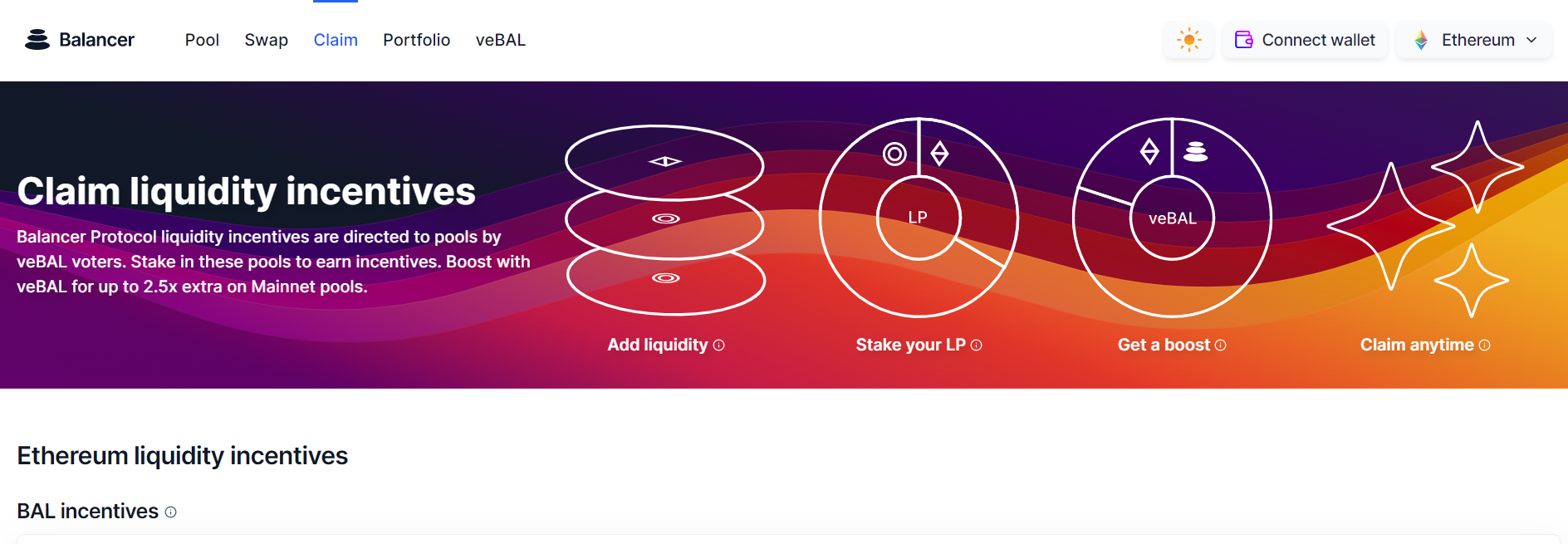The image size is (1568, 544).
Task: Click the wallet icon in Connect wallet
Action: [x=1243, y=40]
